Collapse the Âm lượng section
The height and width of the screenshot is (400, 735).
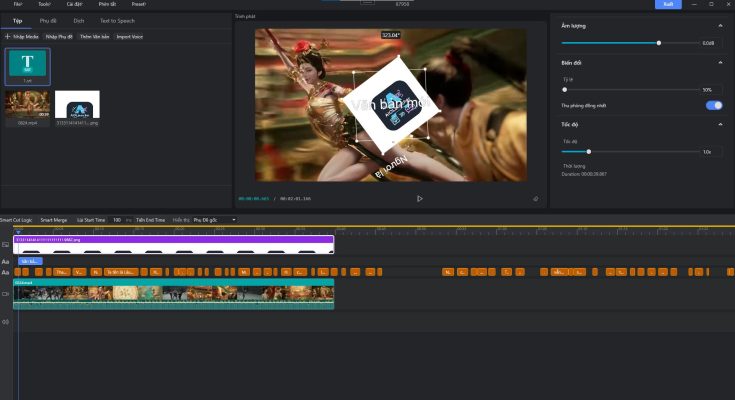(721, 26)
